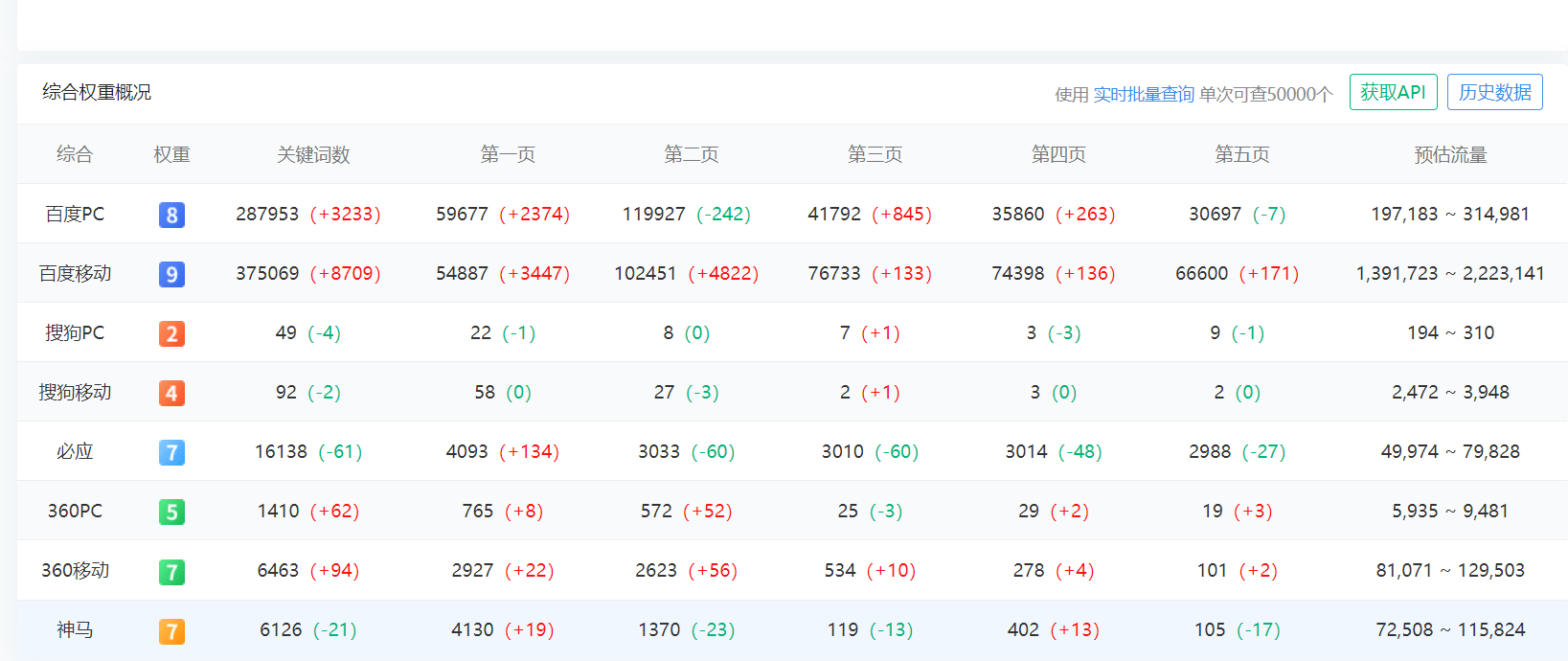This screenshot has width=1568, height=661.
Task: Click 搜狗移动 traffic estimate 2,472 ~ 3,948
Action: coord(1450,392)
